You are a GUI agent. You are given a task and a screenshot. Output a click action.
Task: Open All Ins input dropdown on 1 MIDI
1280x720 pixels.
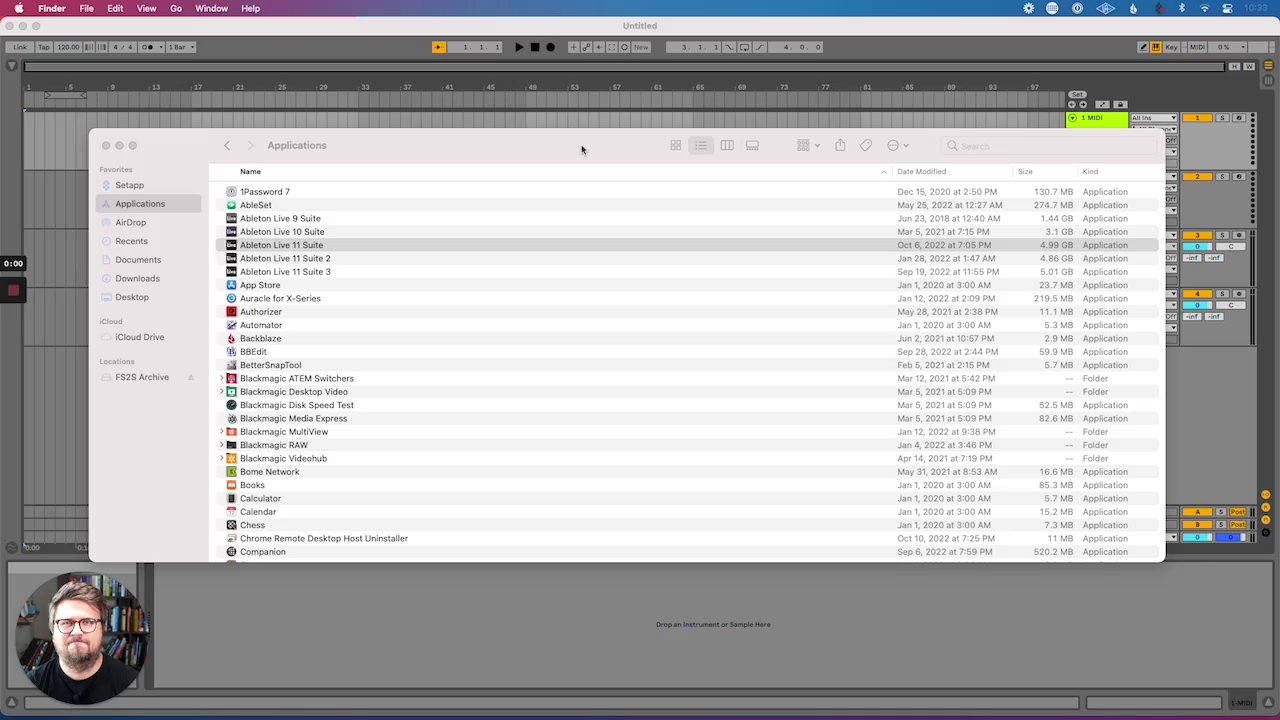coord(1154,118)
